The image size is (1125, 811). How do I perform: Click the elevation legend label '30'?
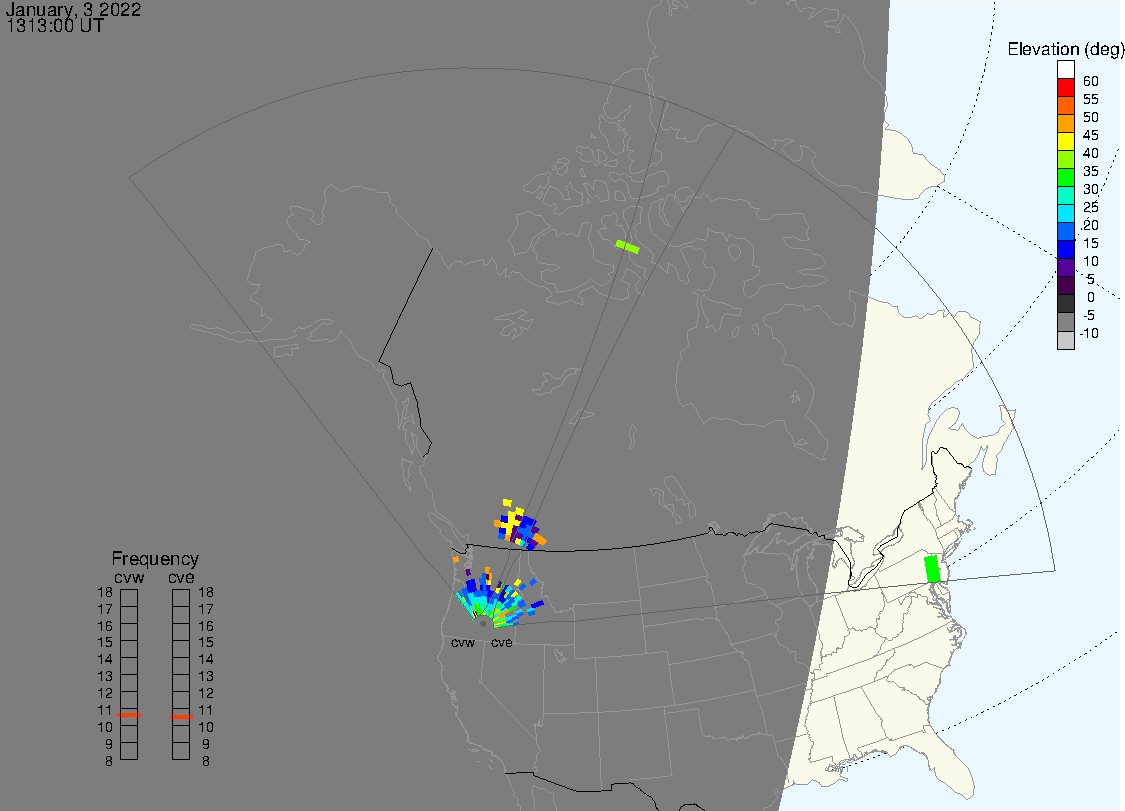coord(1091,189)
